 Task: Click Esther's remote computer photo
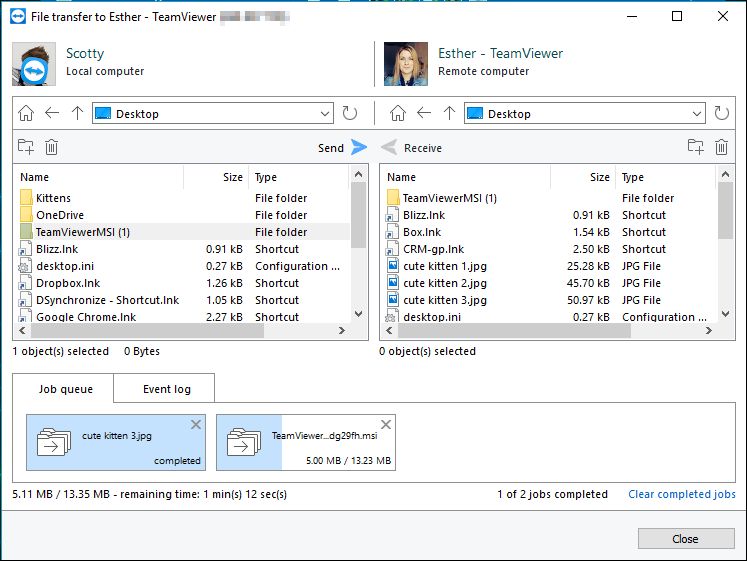click(406, 64)
